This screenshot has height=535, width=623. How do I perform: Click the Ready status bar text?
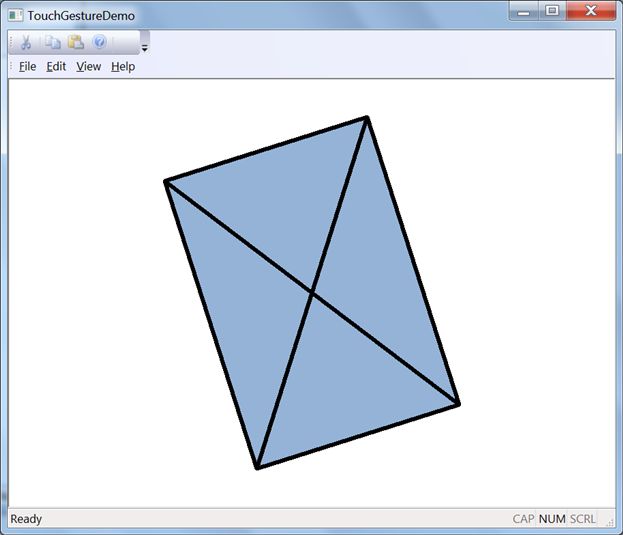pyautogui.click(x=26, y=519)
